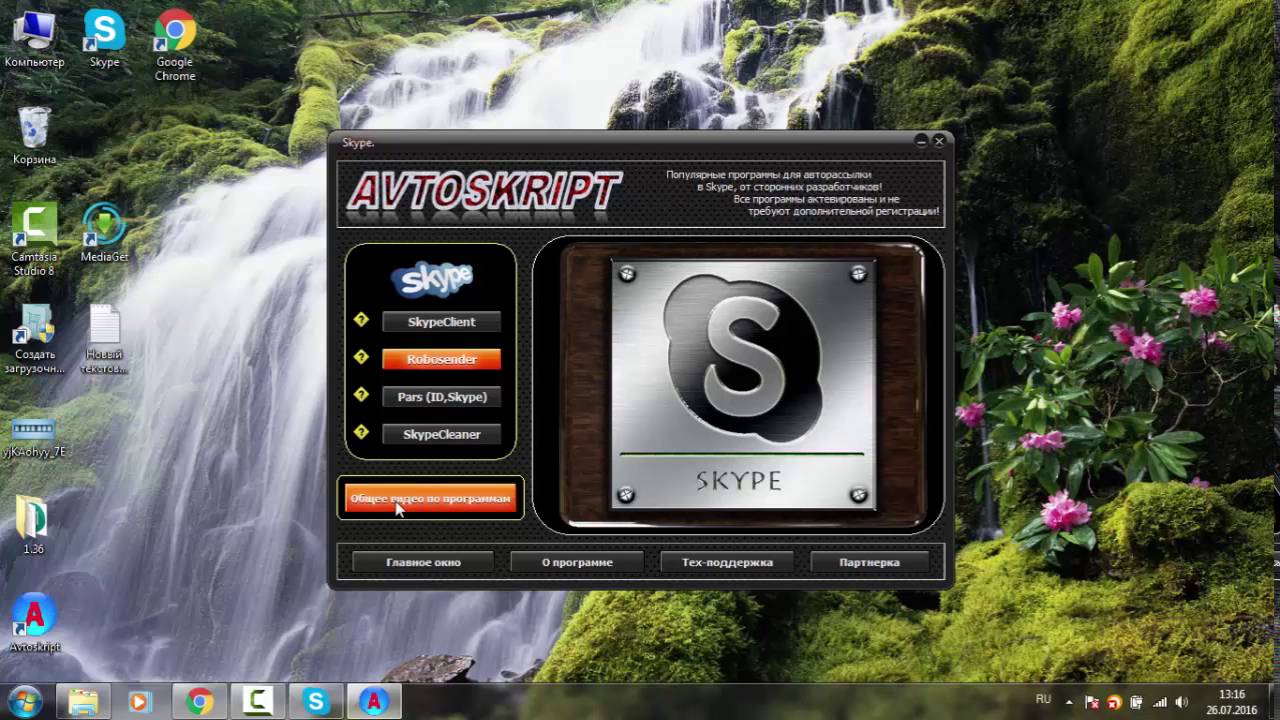Open Тех-поддержка section
Viewport: 1280px width, 720px height.
[727, 562]
